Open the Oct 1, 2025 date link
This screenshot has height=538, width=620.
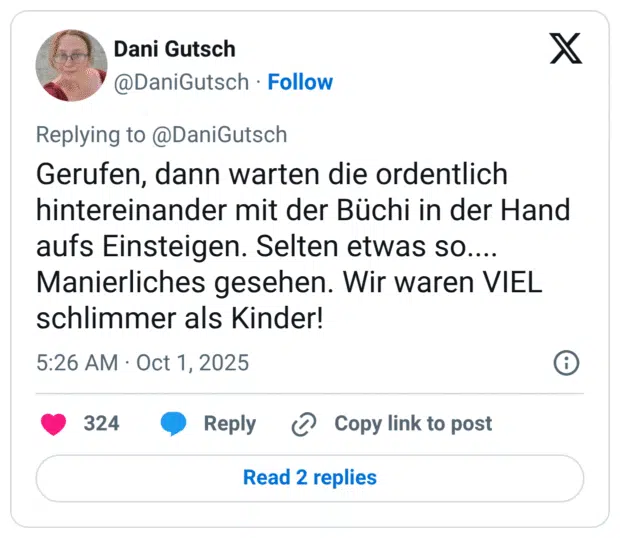click(193, 362)
